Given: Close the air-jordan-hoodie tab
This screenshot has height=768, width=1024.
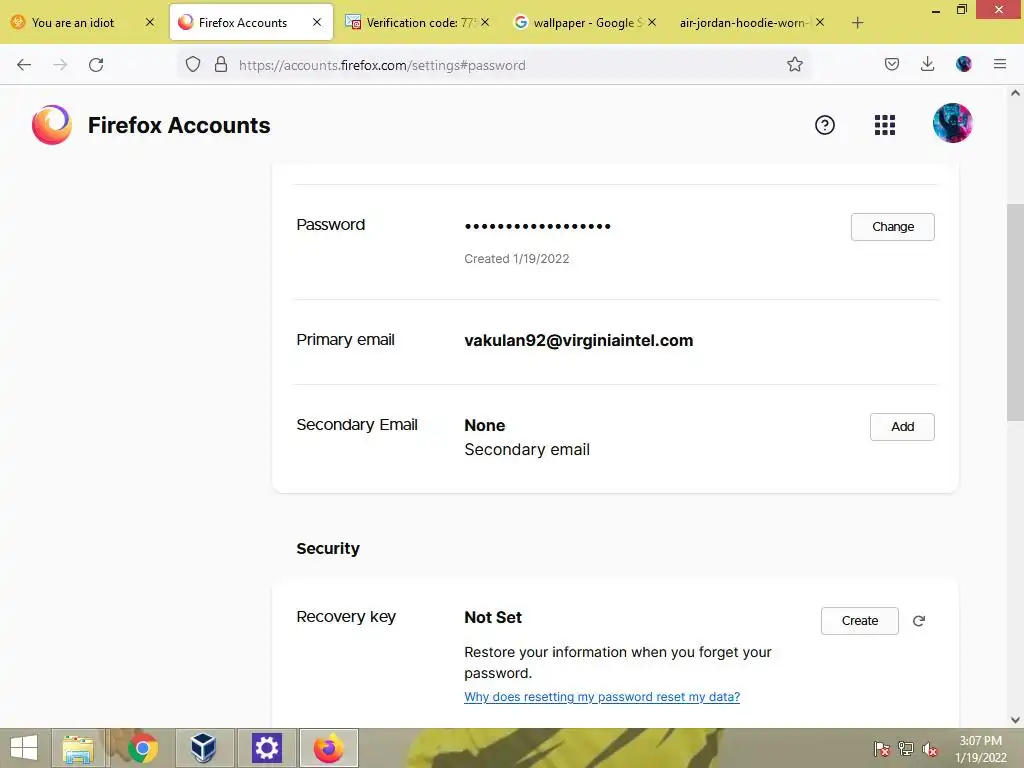Looking at the screenshot, I should tap(820, 22).
